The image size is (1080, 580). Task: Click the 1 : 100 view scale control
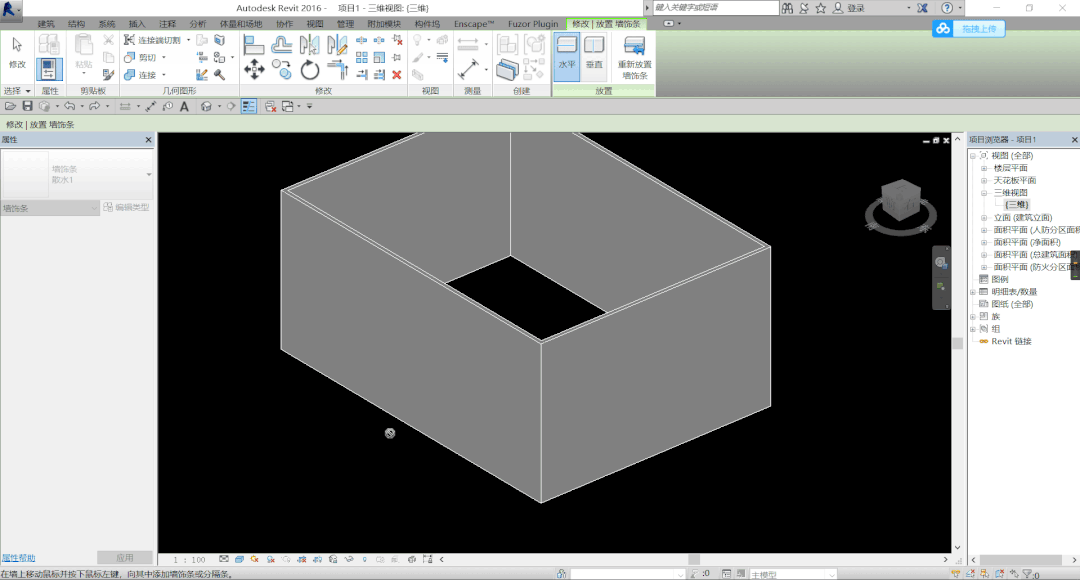[189, 560]
